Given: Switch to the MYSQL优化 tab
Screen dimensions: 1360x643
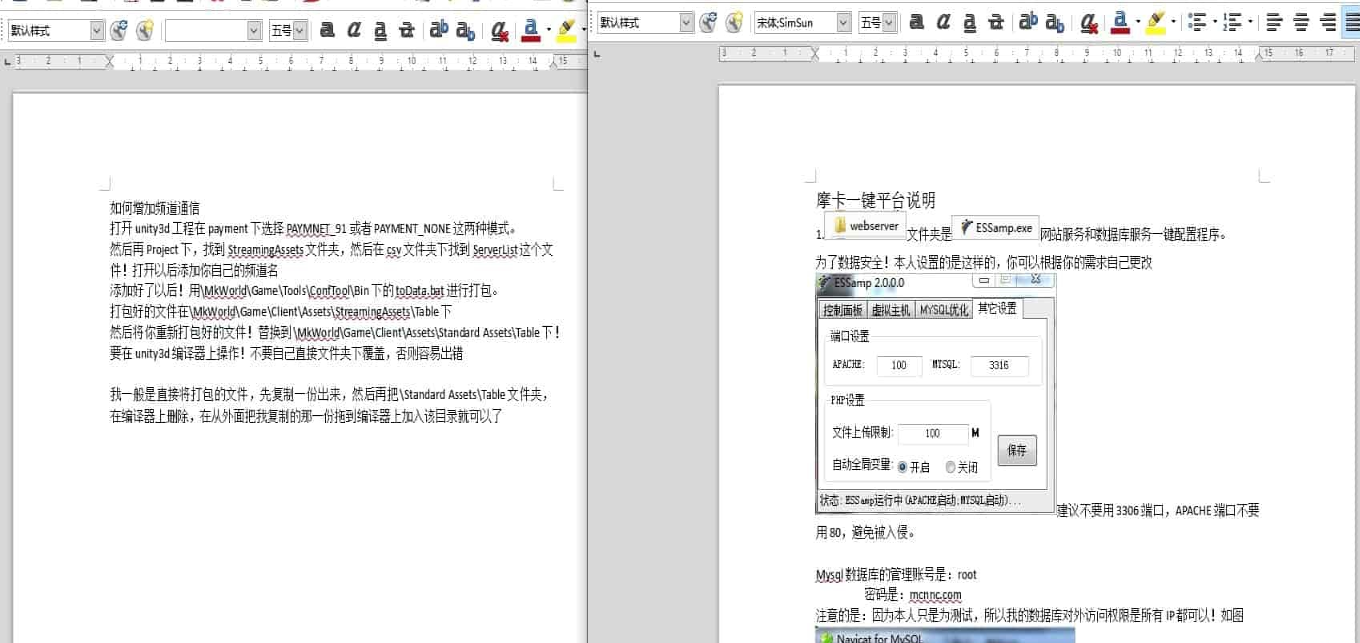Looking at the screenshot, I should click(x=943, y=310).
